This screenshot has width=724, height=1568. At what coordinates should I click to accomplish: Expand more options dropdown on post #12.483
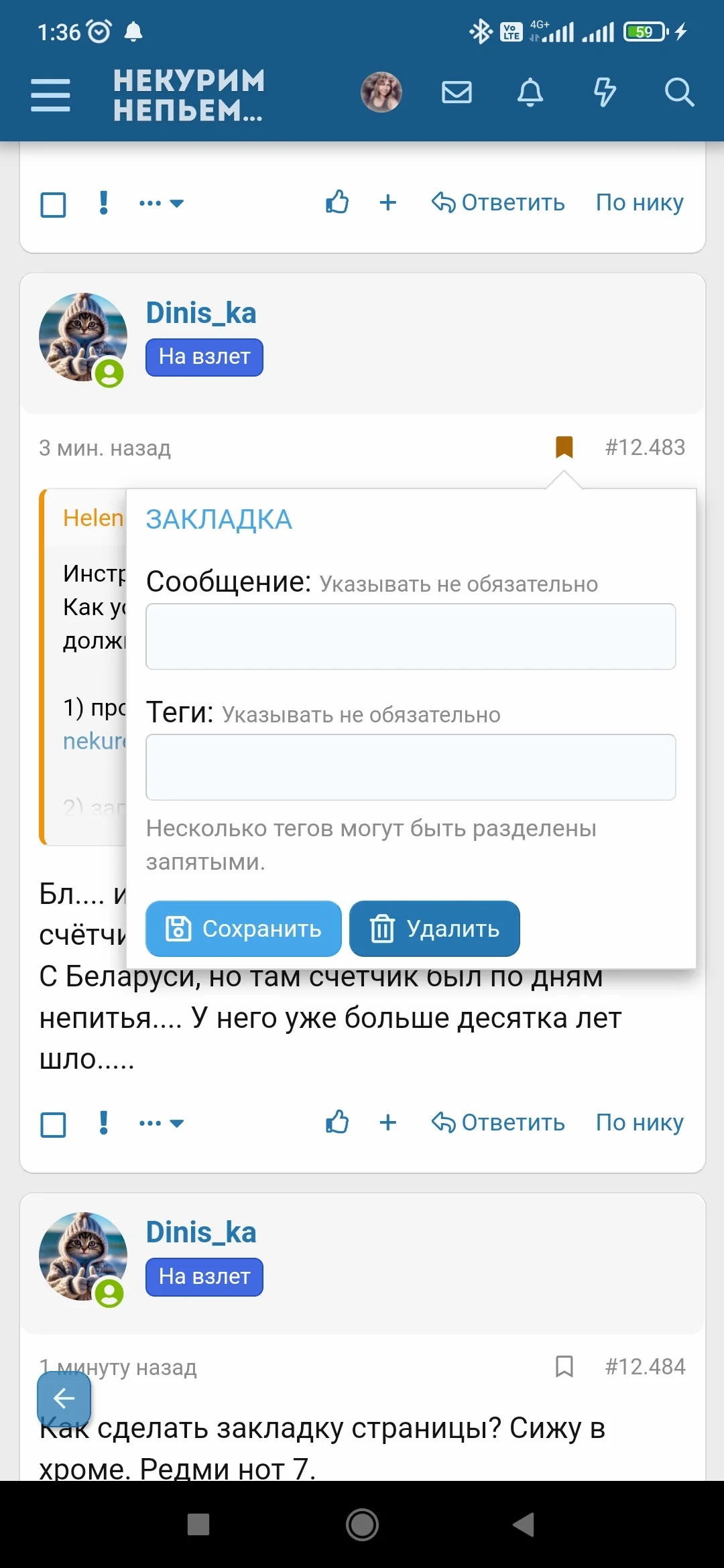(x=161, y=1123)
